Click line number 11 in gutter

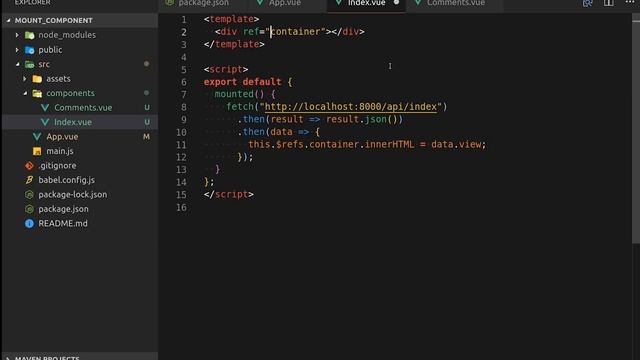[x=181, y=145]
